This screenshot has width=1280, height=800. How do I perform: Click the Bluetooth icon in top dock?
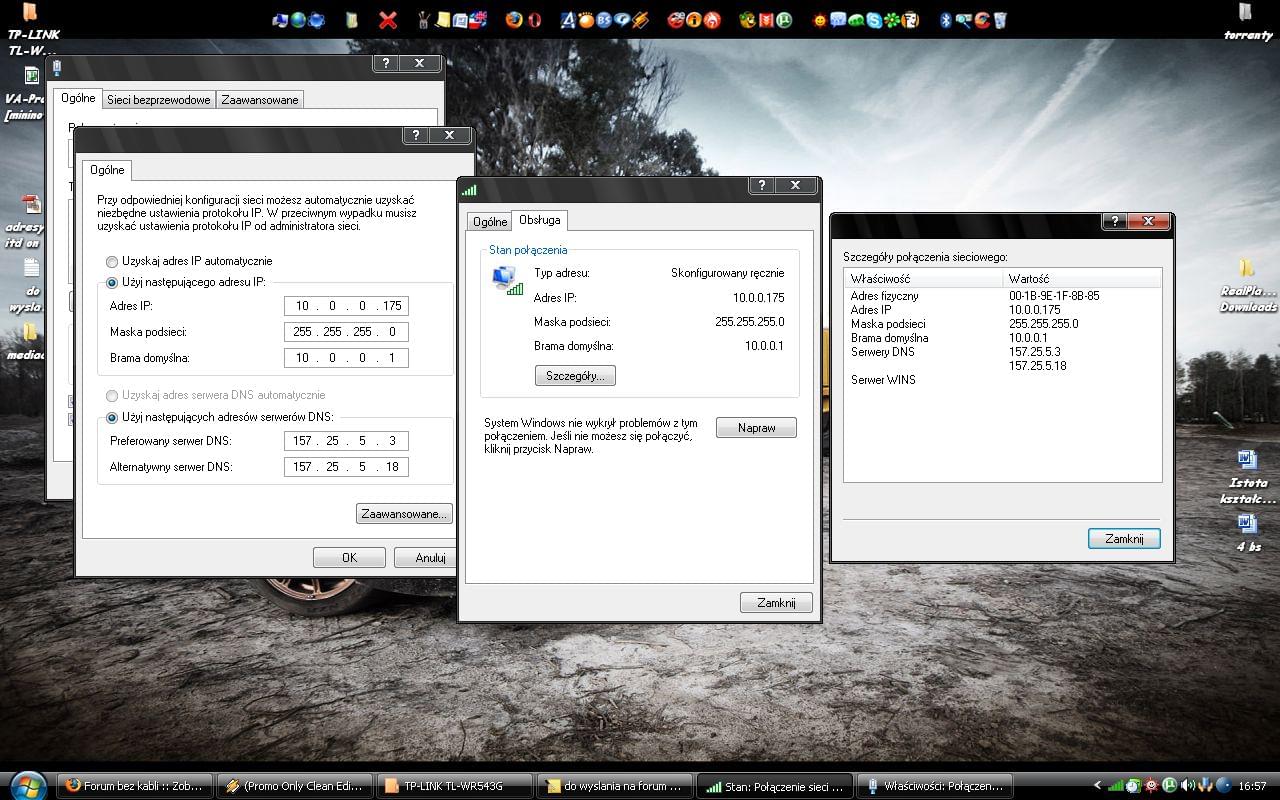point(945,19)
